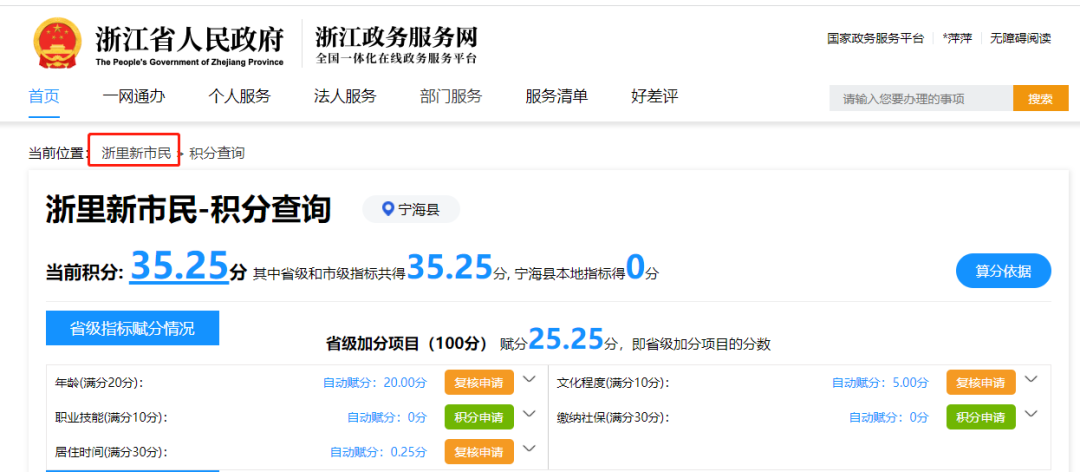Click the 居住时间(满分30分) label

[111, 453]
